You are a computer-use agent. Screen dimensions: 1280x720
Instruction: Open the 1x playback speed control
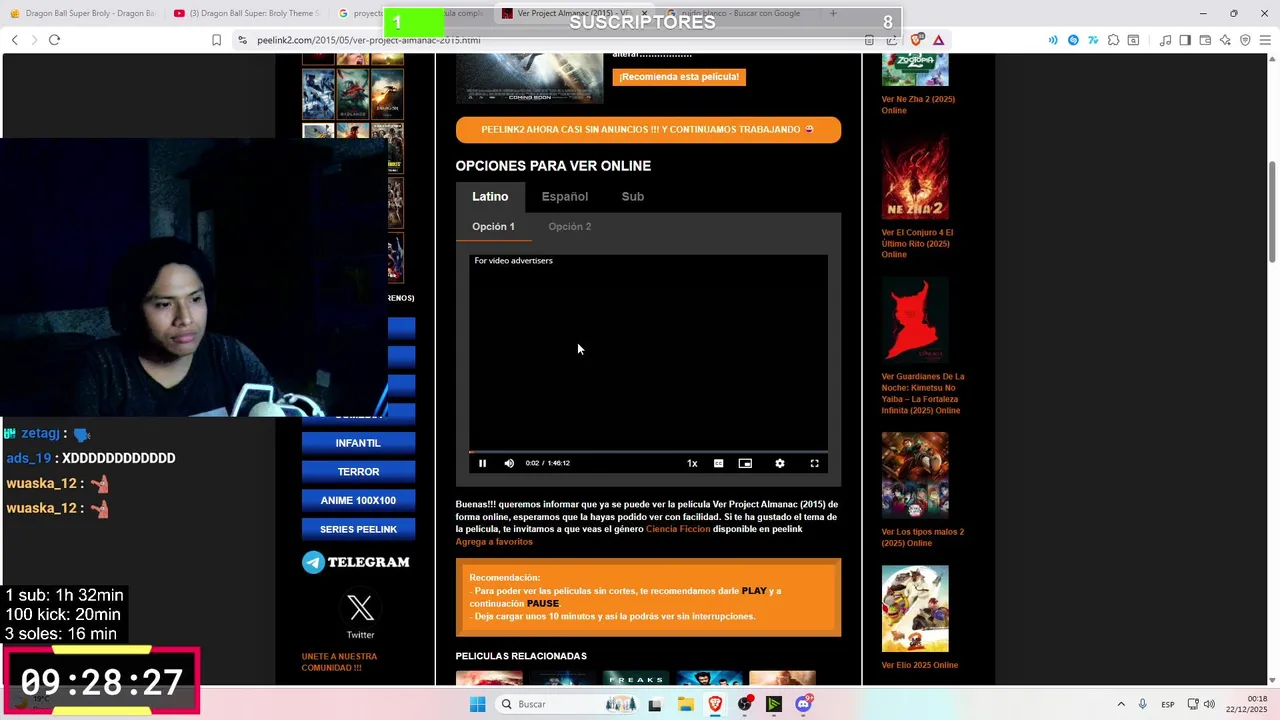[x=692, y=463]
